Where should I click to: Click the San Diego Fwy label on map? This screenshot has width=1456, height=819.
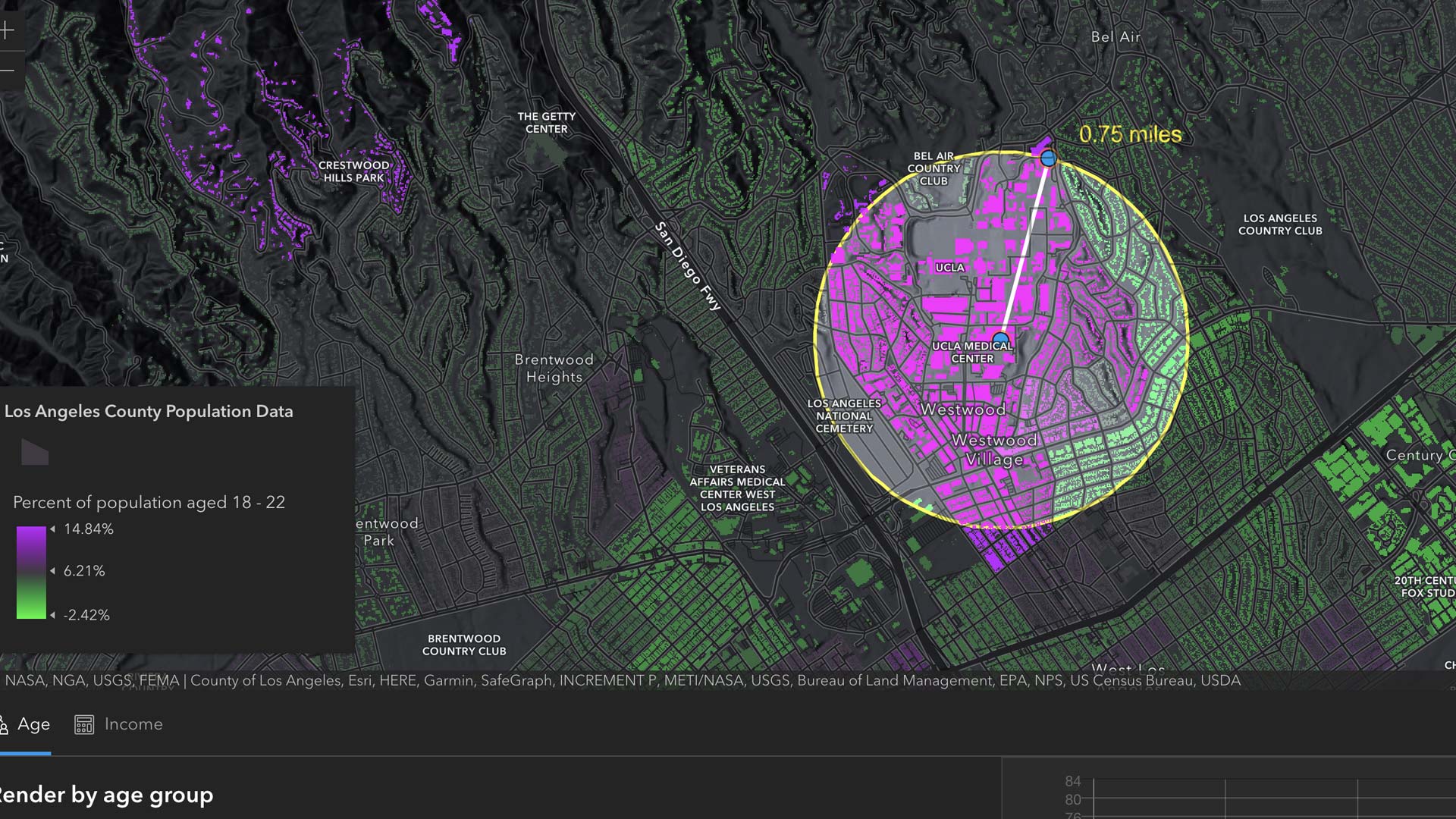tap(687, 266)
